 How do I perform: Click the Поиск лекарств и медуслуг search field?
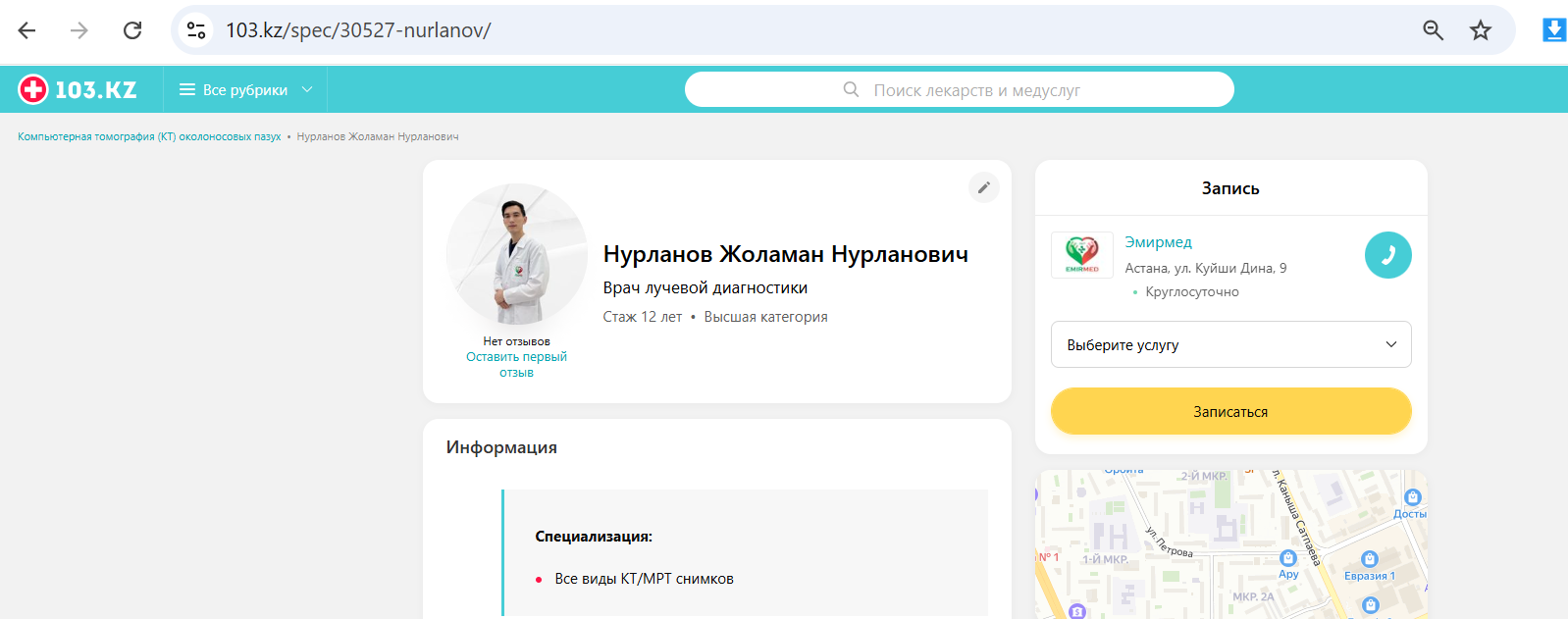tap(959, 89)
